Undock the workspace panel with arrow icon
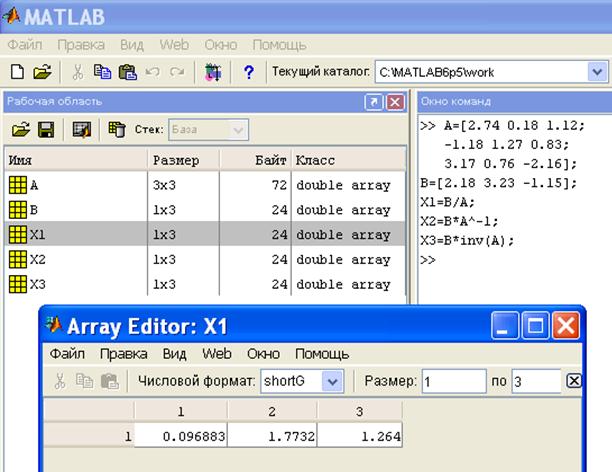This screenshot has width=612, height=472. 374,102
